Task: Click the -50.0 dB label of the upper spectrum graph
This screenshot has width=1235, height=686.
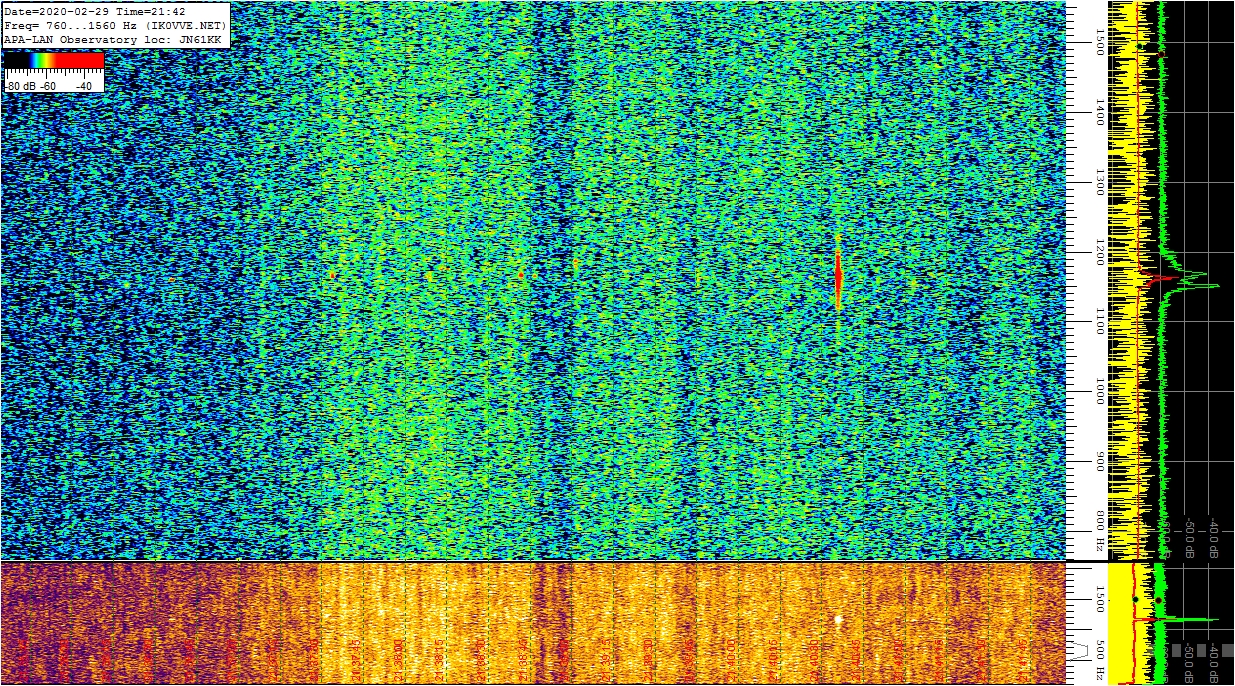Action: (1190, 538)
